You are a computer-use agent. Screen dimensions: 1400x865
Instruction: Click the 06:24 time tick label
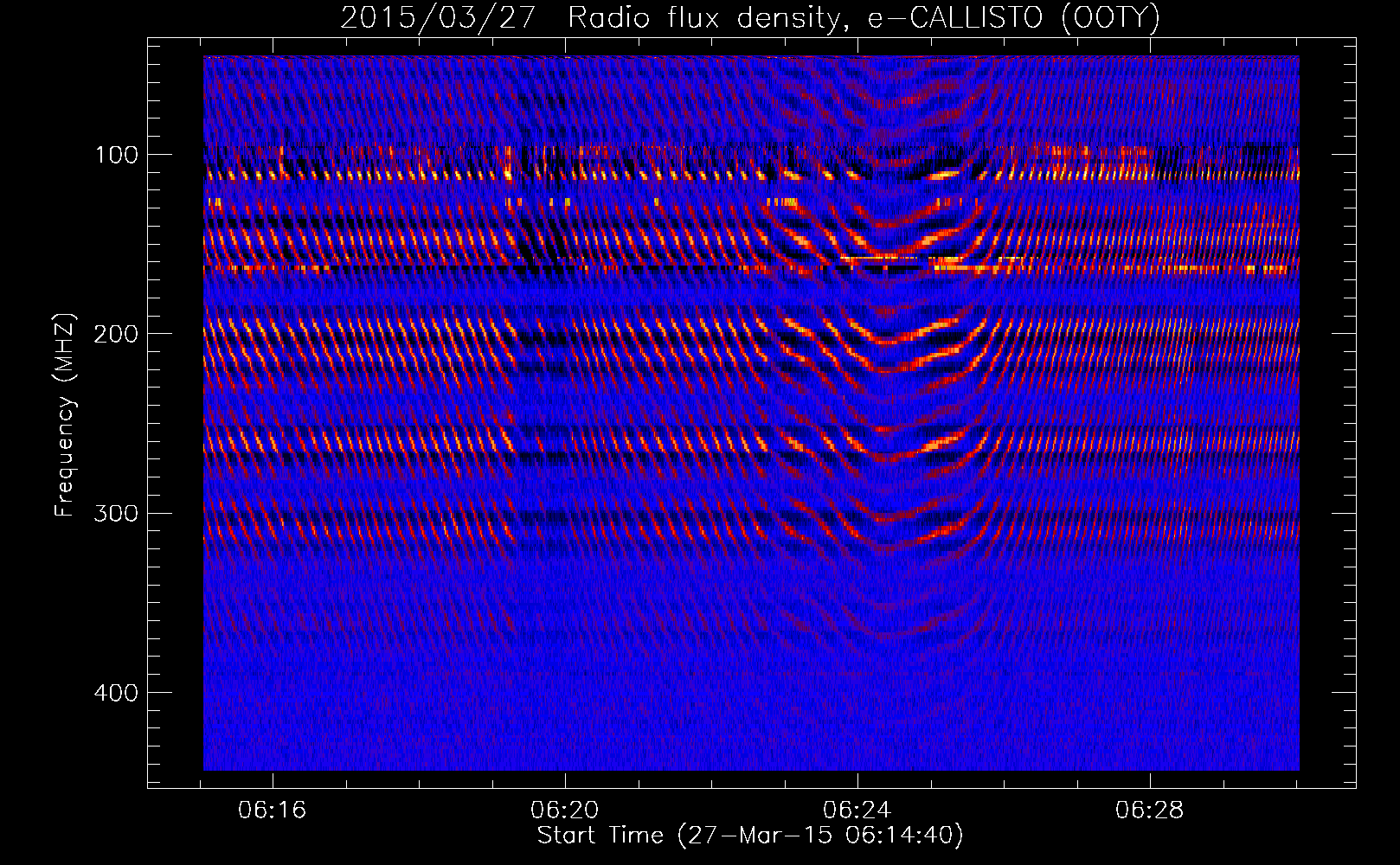coord(857,811)
